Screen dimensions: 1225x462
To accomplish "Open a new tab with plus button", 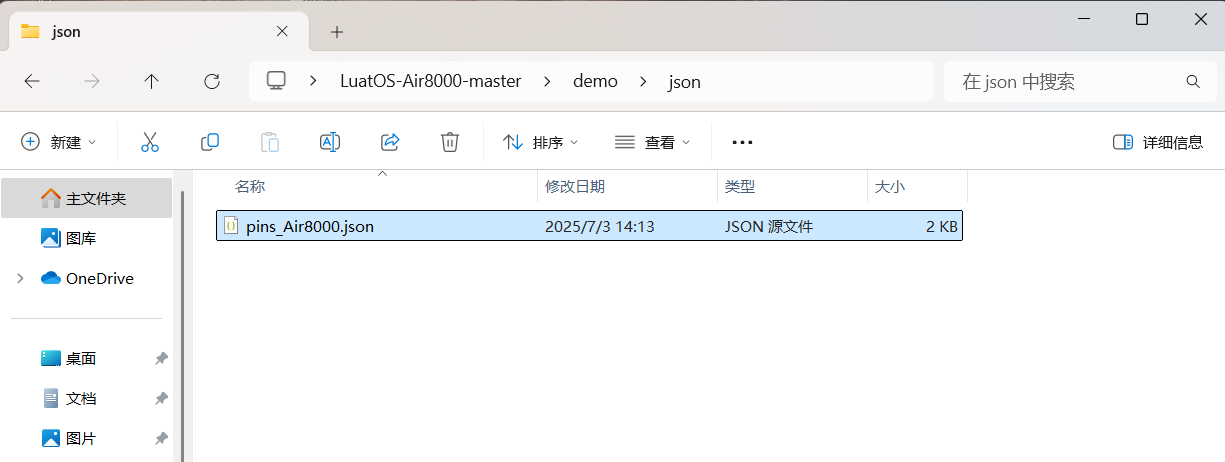I will click(337, 32).
